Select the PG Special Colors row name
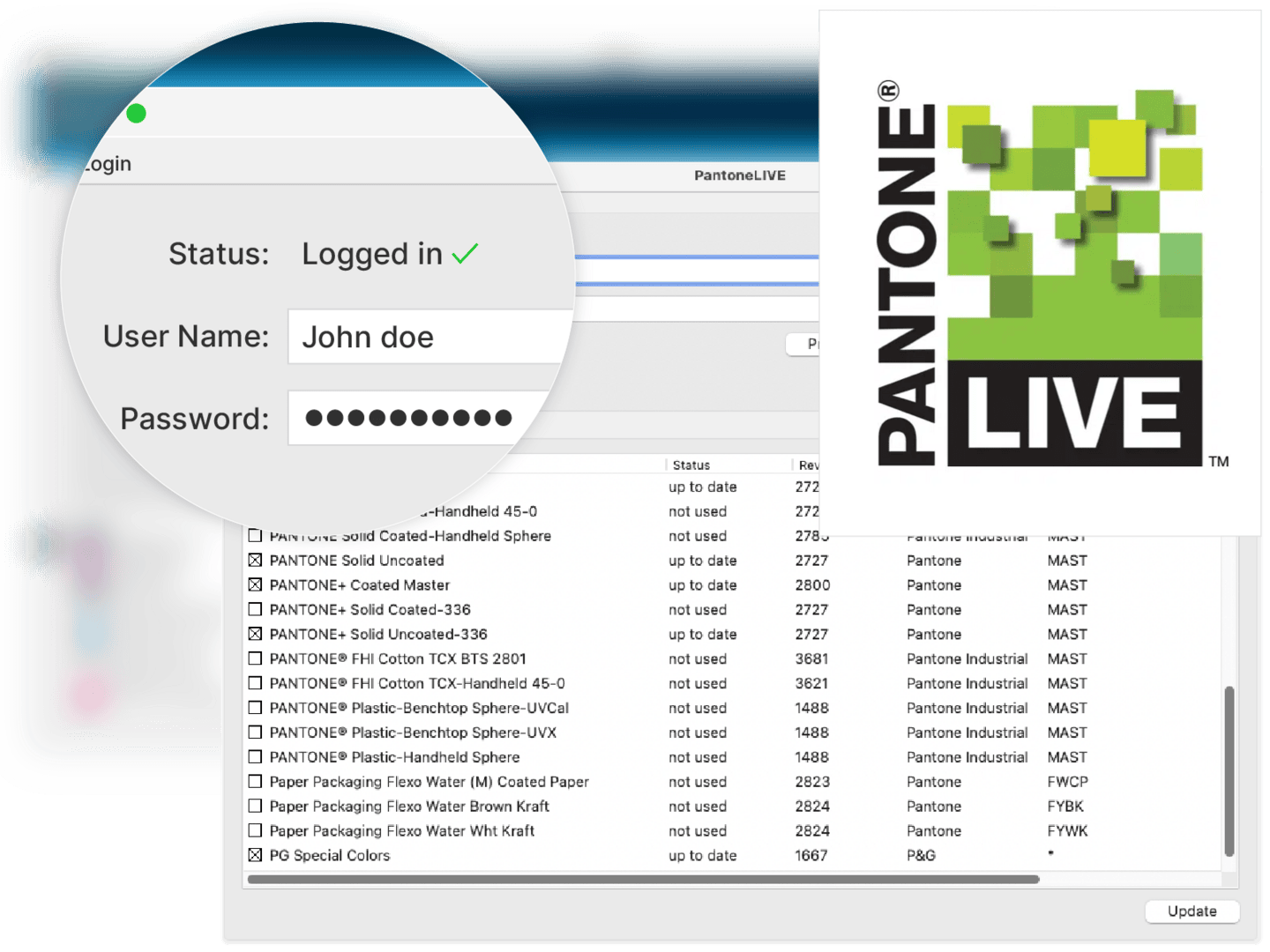The height and width of the screenshot is (952, 1270). 329,856
